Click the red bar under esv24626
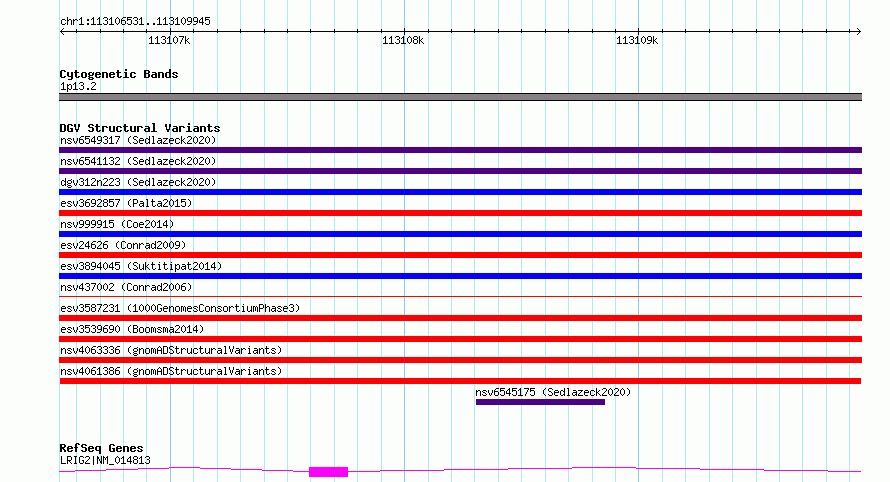The height and width of the screenshot is (482, 890). [x=460, y=255]
